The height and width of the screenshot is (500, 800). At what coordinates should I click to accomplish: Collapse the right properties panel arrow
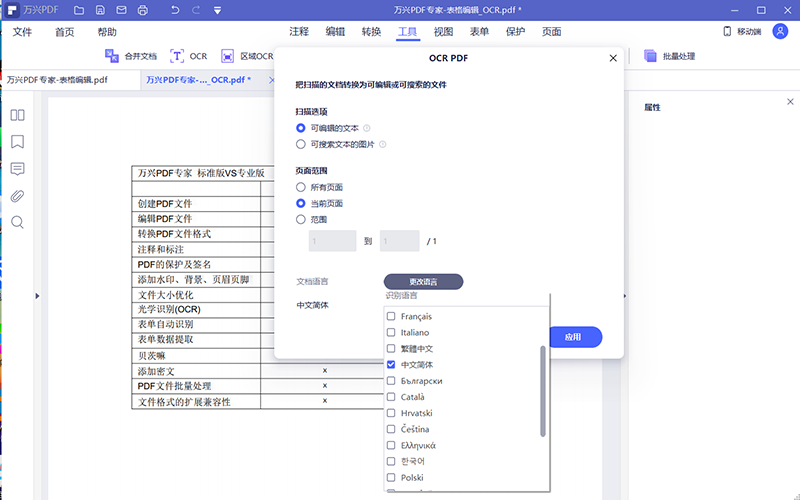click(x=625, y=296)
